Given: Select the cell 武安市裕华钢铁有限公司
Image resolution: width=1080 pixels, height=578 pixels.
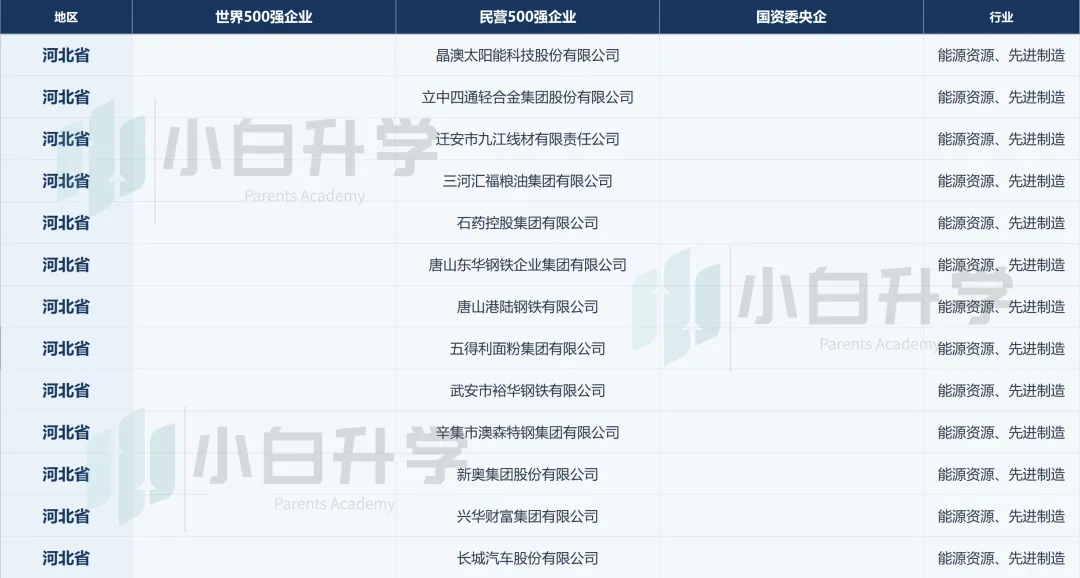Looking at the screenshot, I should [528, 391].
